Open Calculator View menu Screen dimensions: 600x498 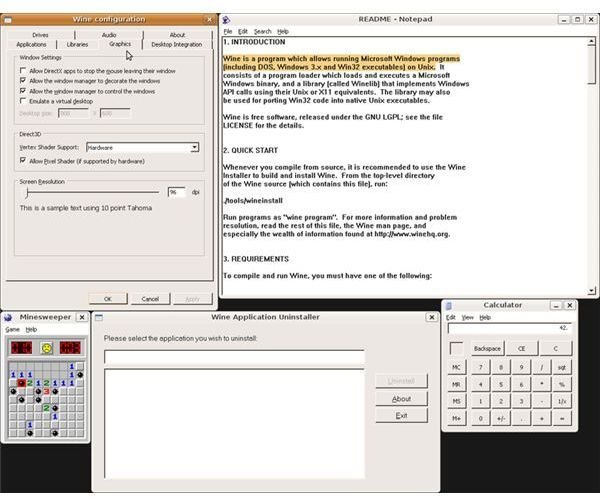[468, 317]
